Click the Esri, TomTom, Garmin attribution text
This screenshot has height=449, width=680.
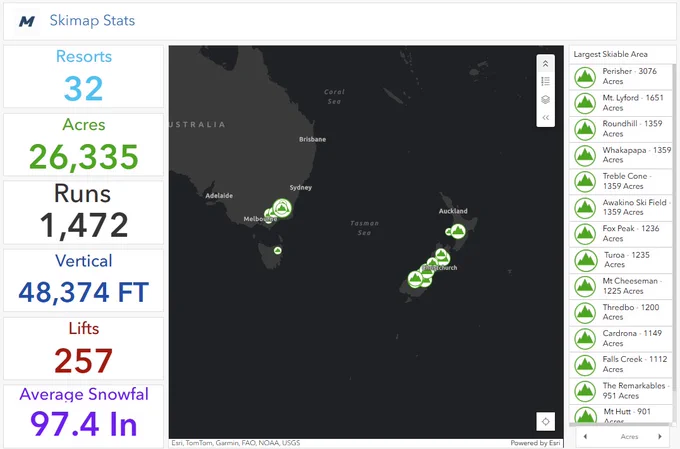236,443
